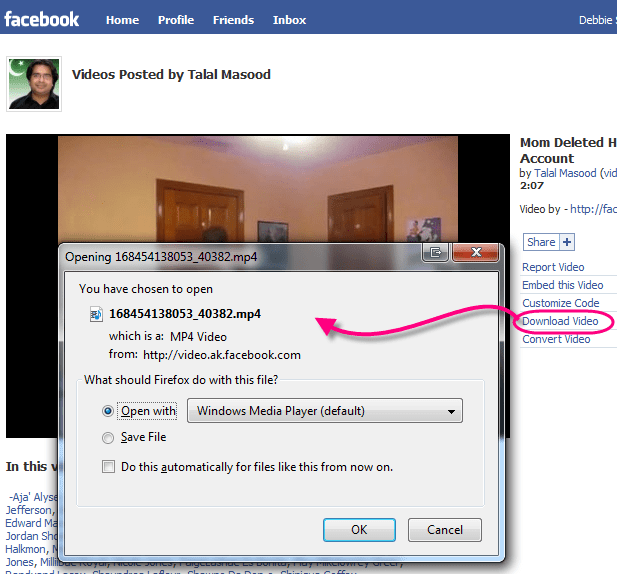Select the Open with radio button

point(108,411)
